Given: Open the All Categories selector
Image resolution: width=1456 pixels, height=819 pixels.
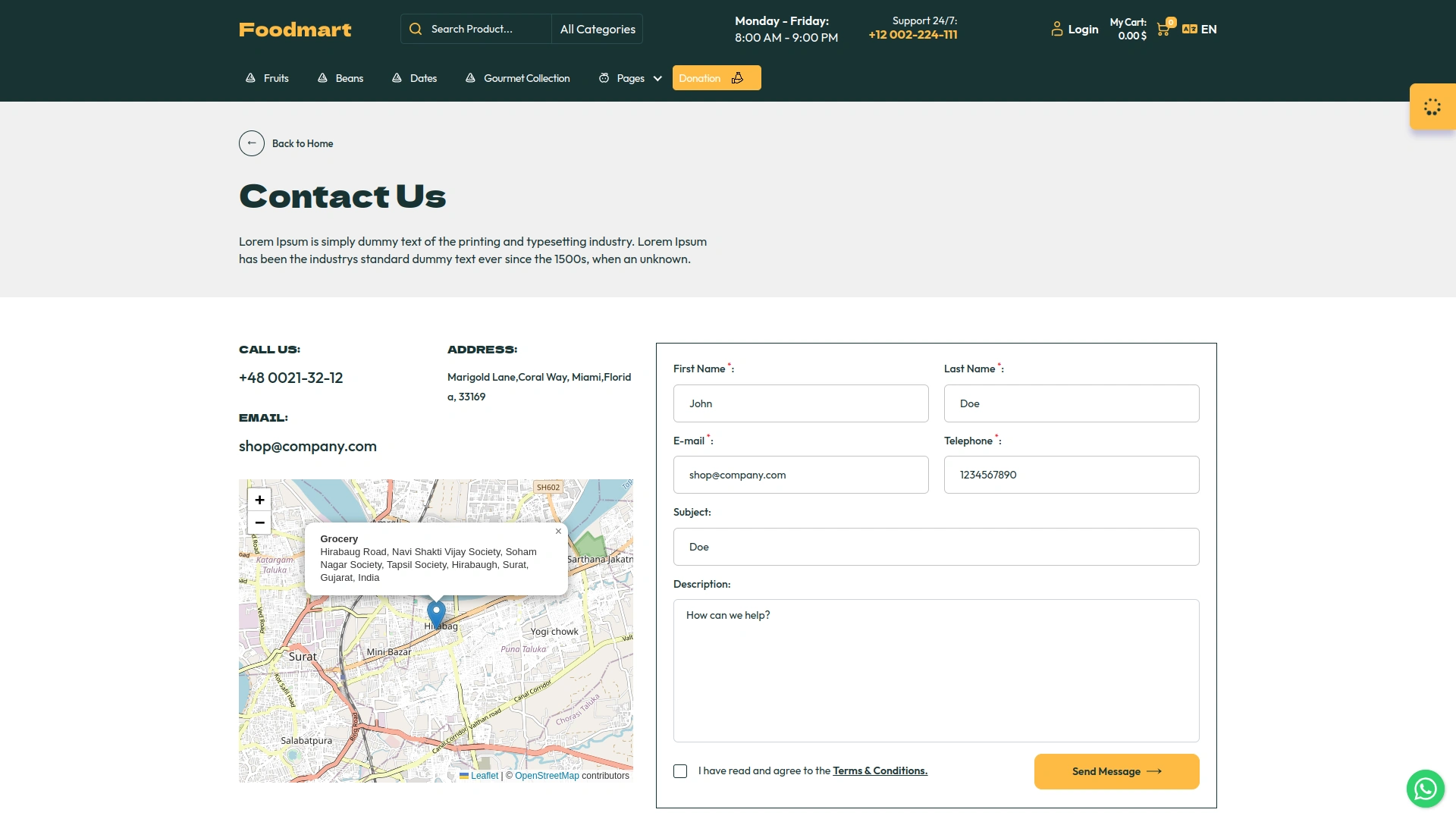Looking at the screenshot, I should point(597,29).
